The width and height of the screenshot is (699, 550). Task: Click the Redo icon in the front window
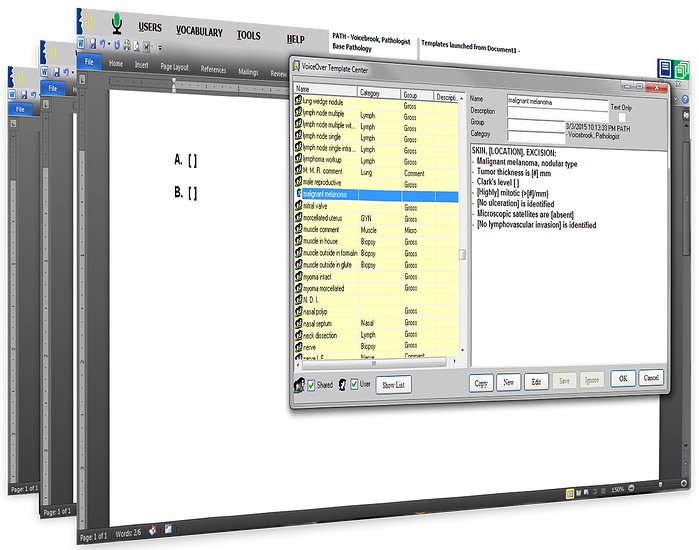coord(117,45)
